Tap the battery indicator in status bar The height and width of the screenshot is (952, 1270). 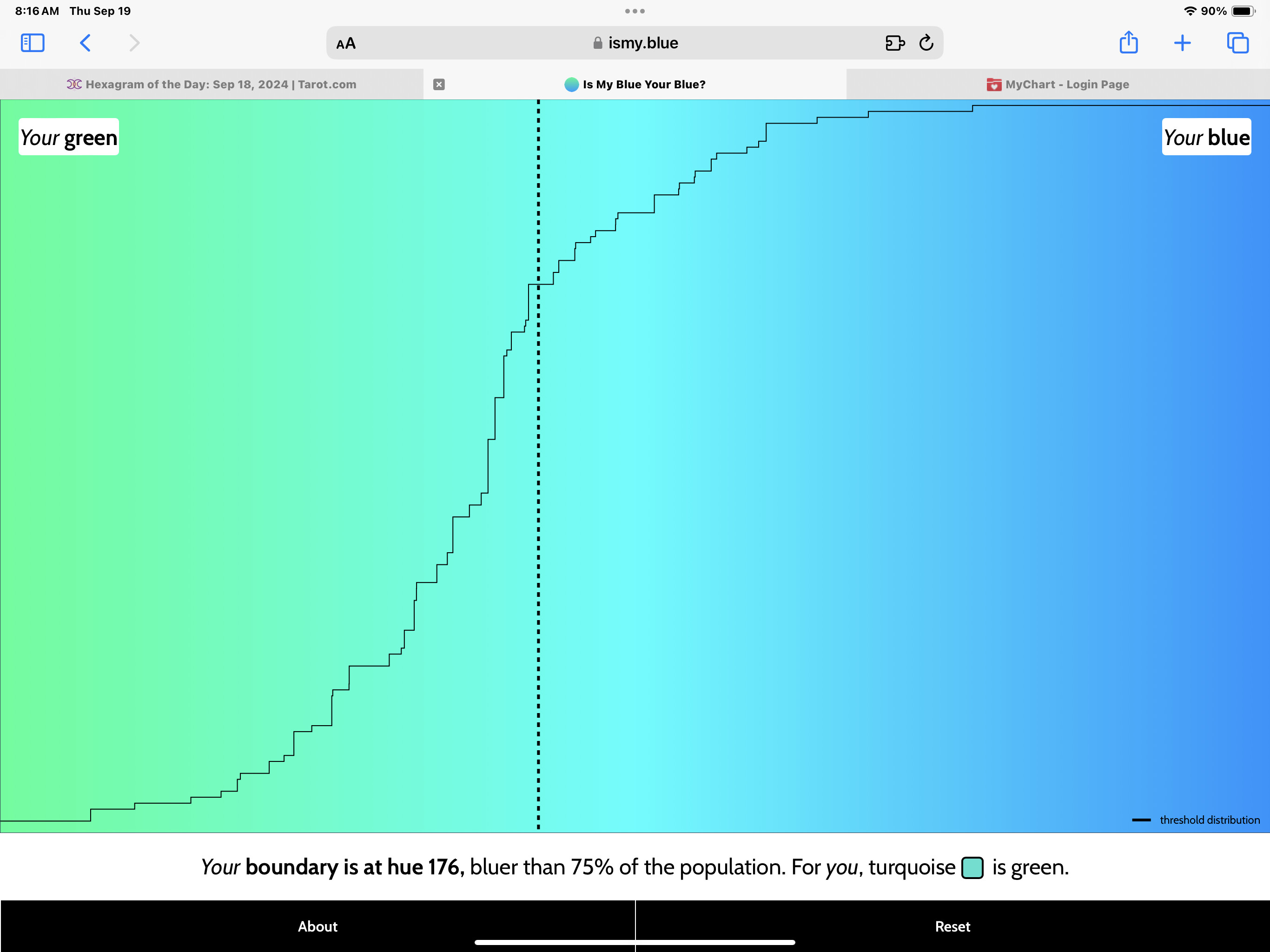[x=1243, y=11]
